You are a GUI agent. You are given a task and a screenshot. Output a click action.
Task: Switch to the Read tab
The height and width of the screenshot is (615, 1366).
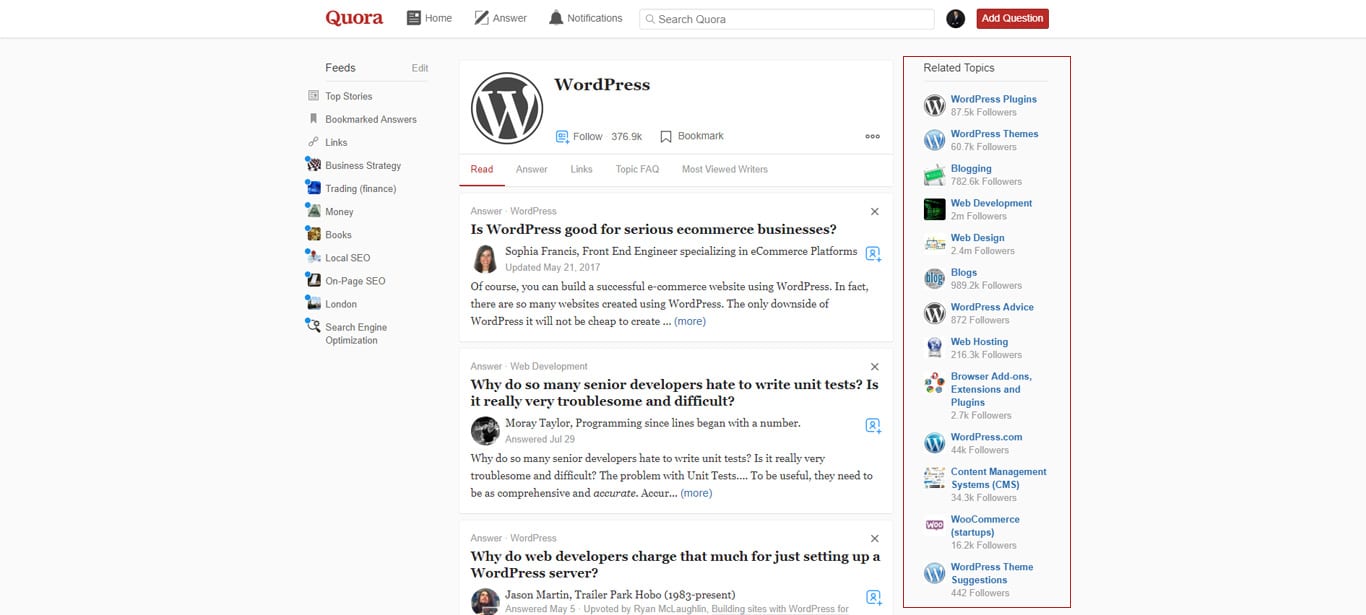tap(482, 169)
